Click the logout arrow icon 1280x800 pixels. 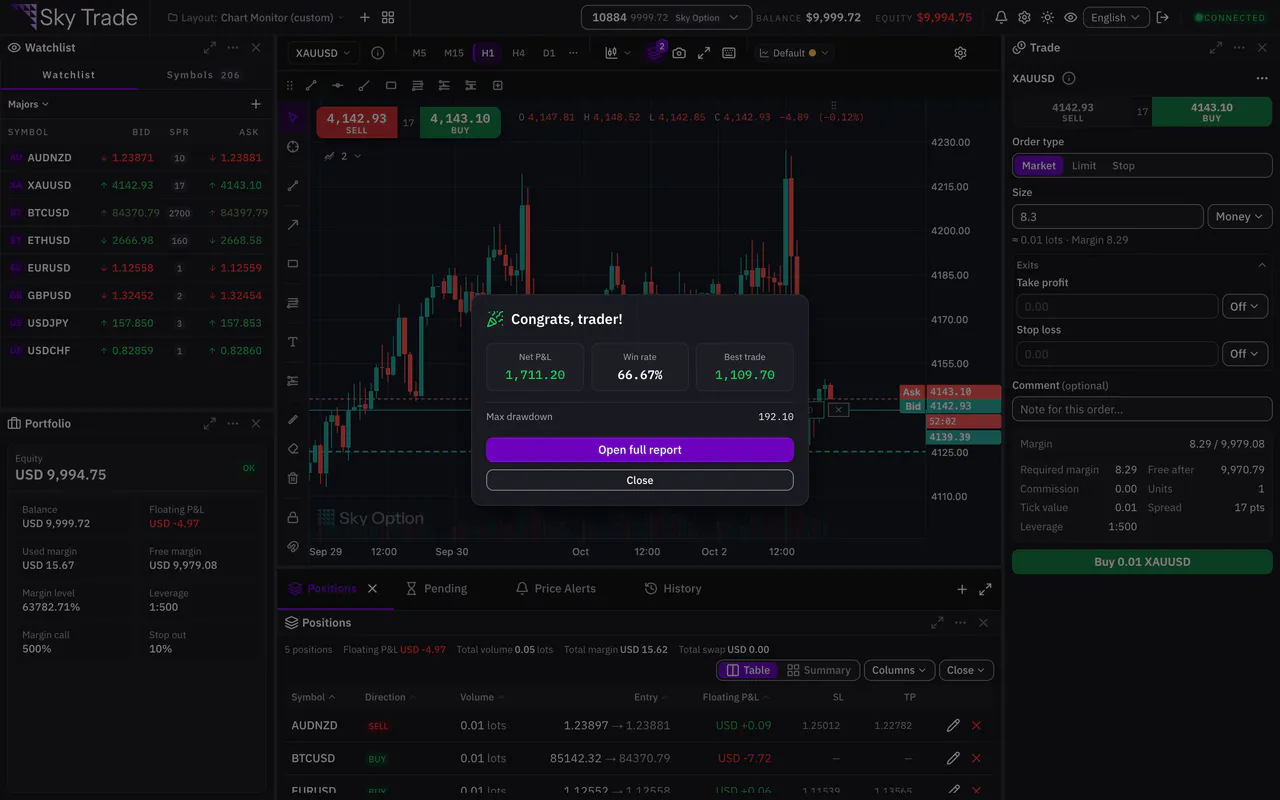point(1162,17)
